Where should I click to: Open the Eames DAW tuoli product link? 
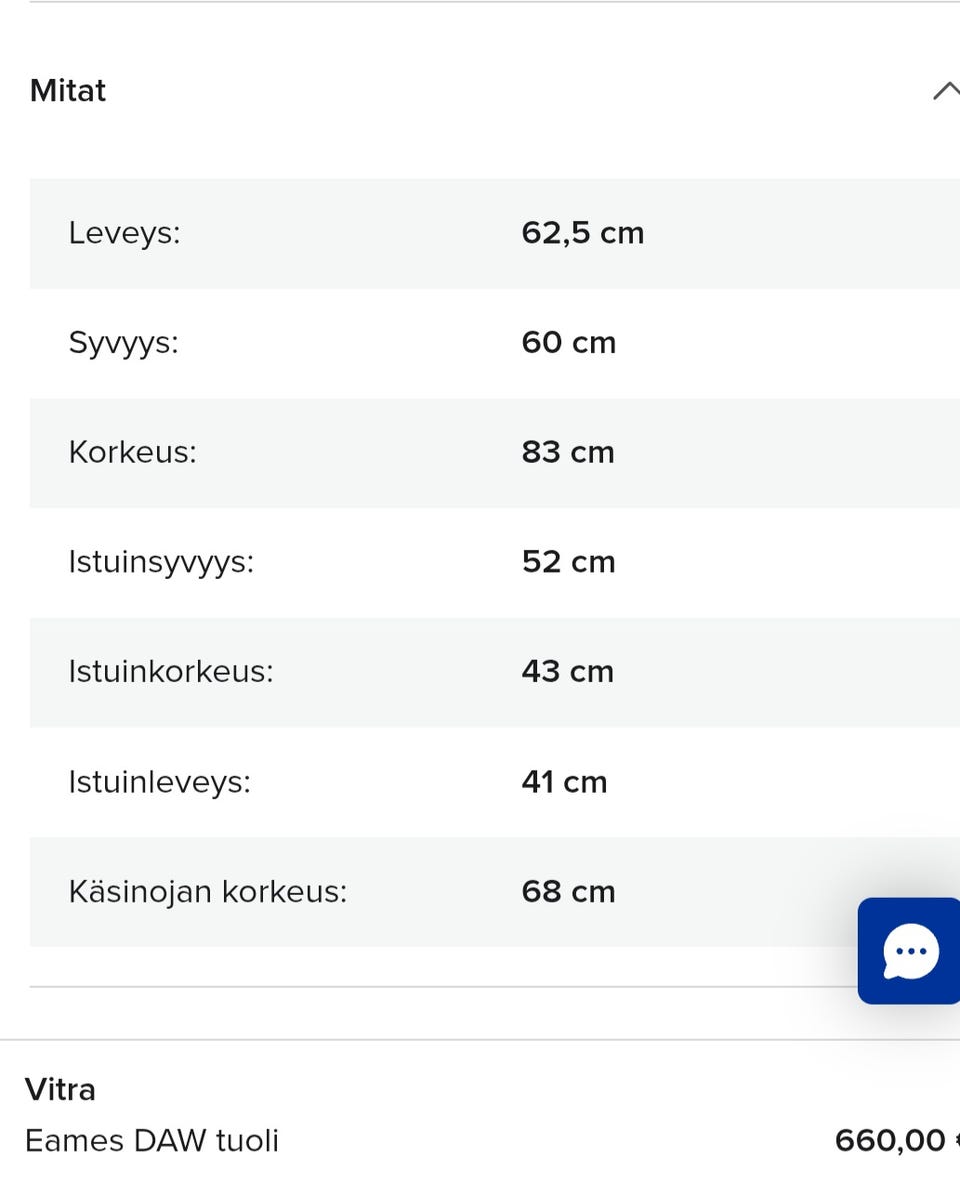coord(152,1140)
